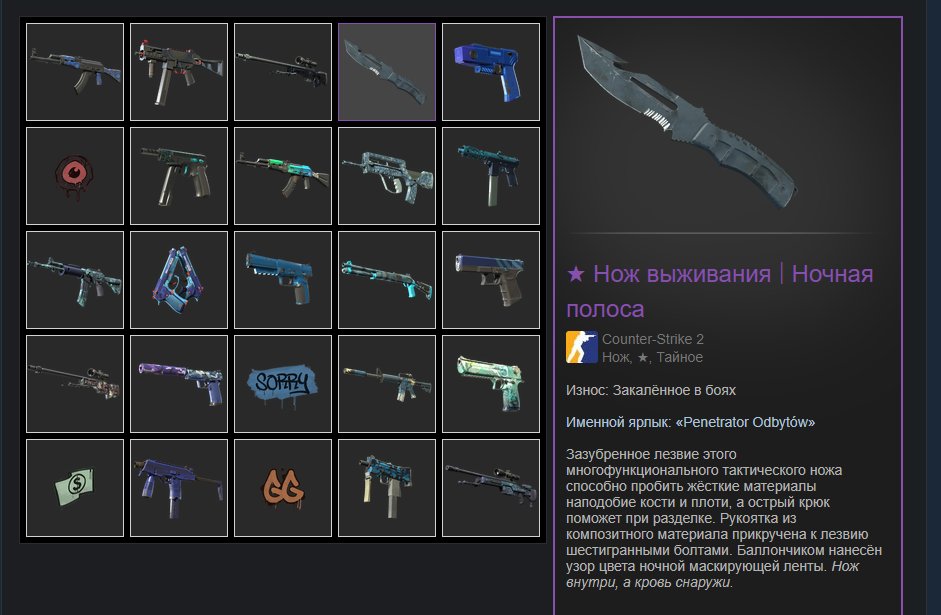Viewport: 941px width, 615px height.
Task: Select the teal-striped AK-47 in second row
Action: point(283,176)
